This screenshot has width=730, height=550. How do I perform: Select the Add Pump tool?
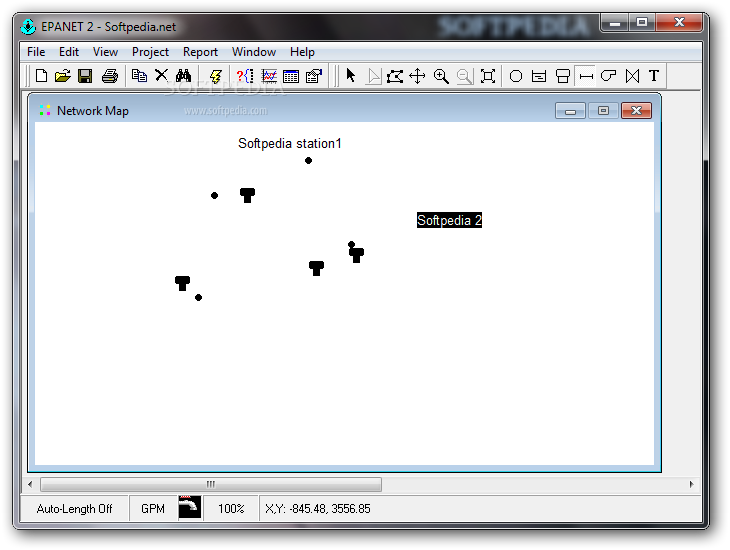(x=608, y=75)
